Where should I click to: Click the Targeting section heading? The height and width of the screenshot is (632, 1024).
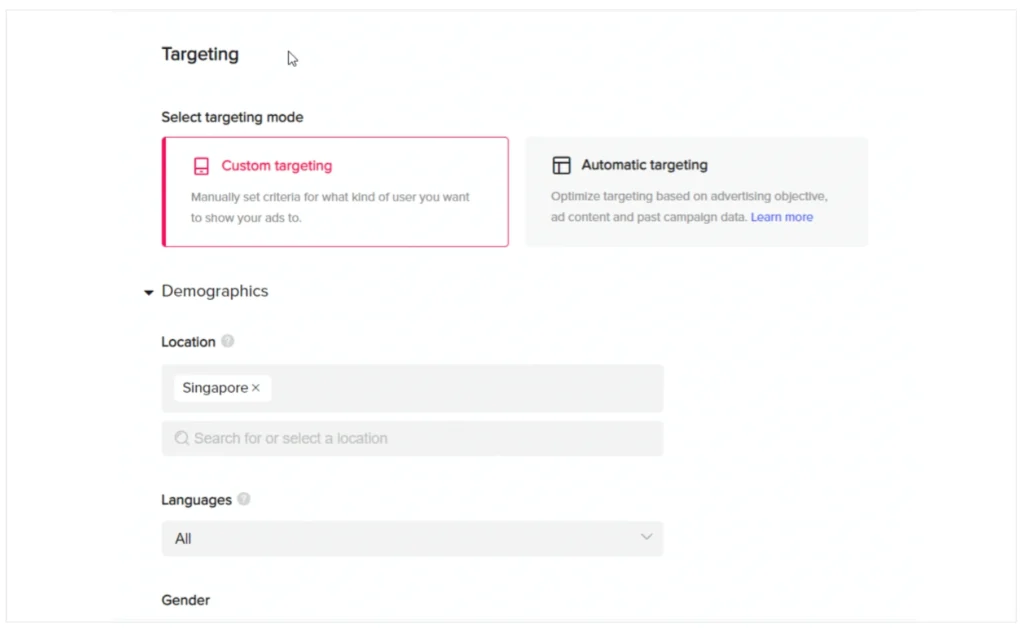click(x=200, y=54)
